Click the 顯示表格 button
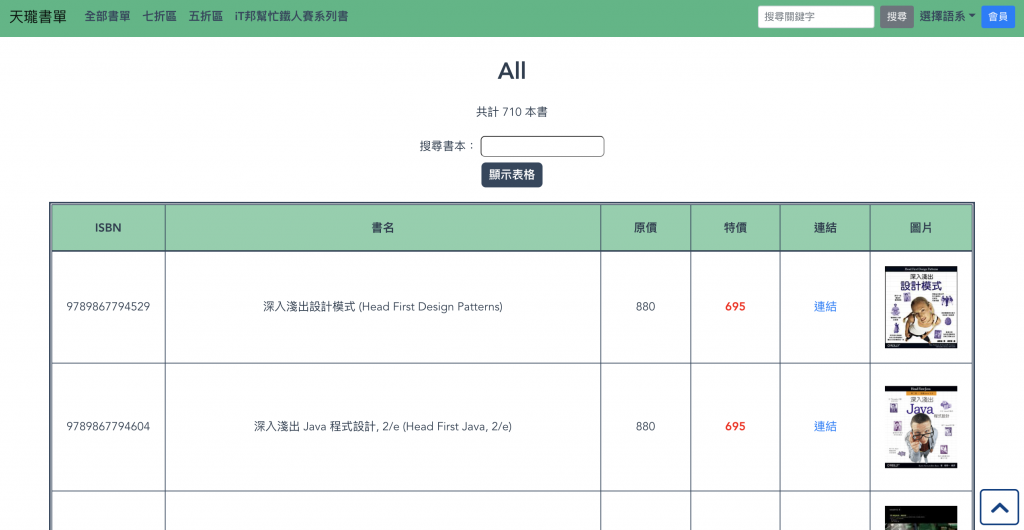The width and height of the screenshot is (1024, 530). point(512,175)
